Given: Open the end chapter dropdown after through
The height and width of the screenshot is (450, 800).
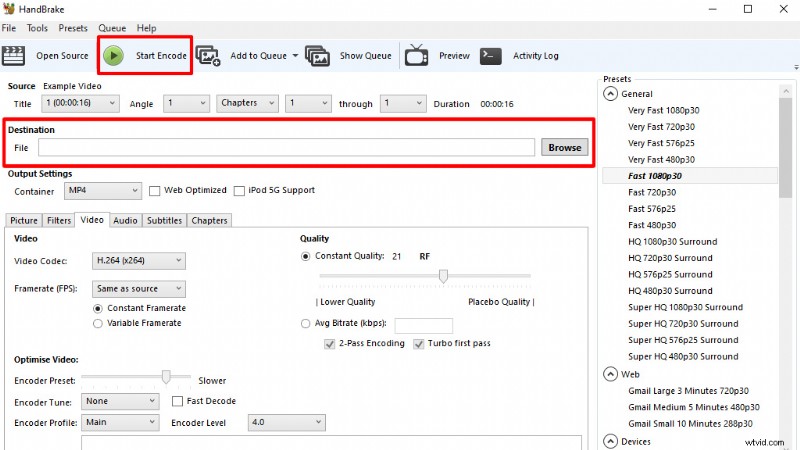Looking at the screenshot, I should 403,103.
